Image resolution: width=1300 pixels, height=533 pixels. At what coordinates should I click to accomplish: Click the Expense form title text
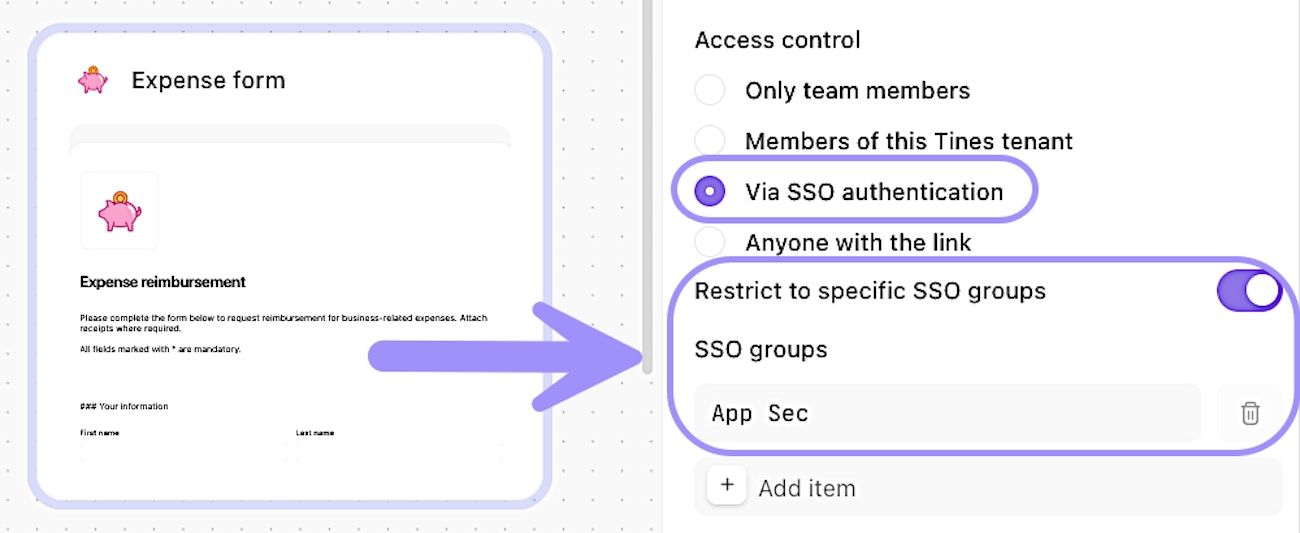pos(208,80)
